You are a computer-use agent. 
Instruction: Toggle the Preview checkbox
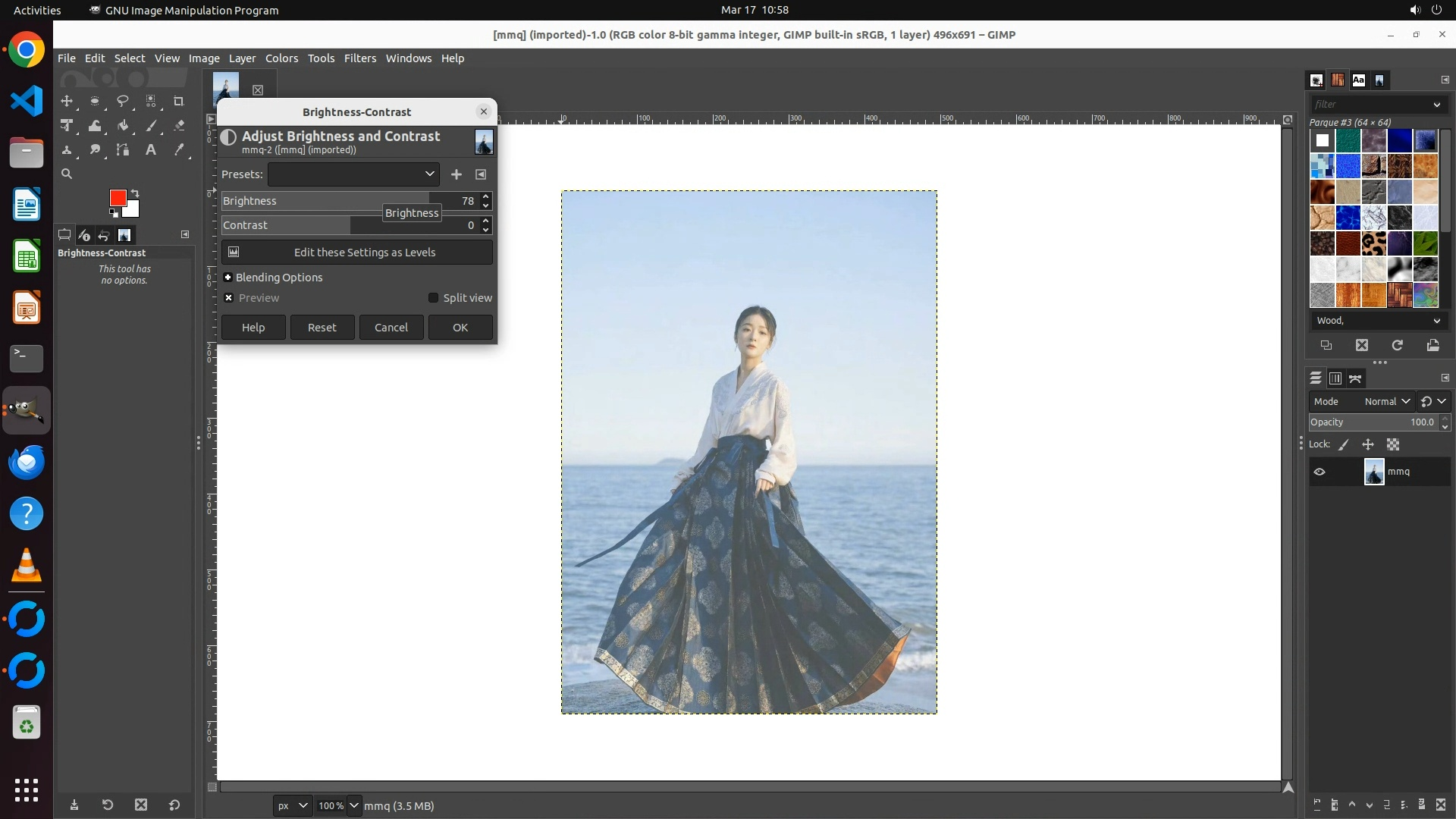(228, 298)
